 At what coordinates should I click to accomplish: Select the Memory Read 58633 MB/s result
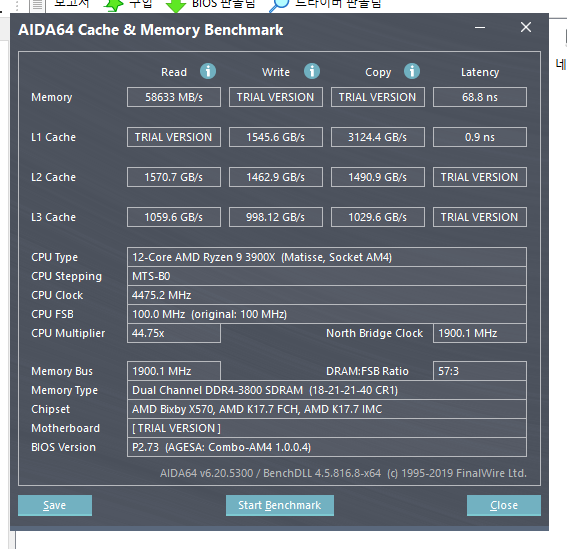coord(174,97)
